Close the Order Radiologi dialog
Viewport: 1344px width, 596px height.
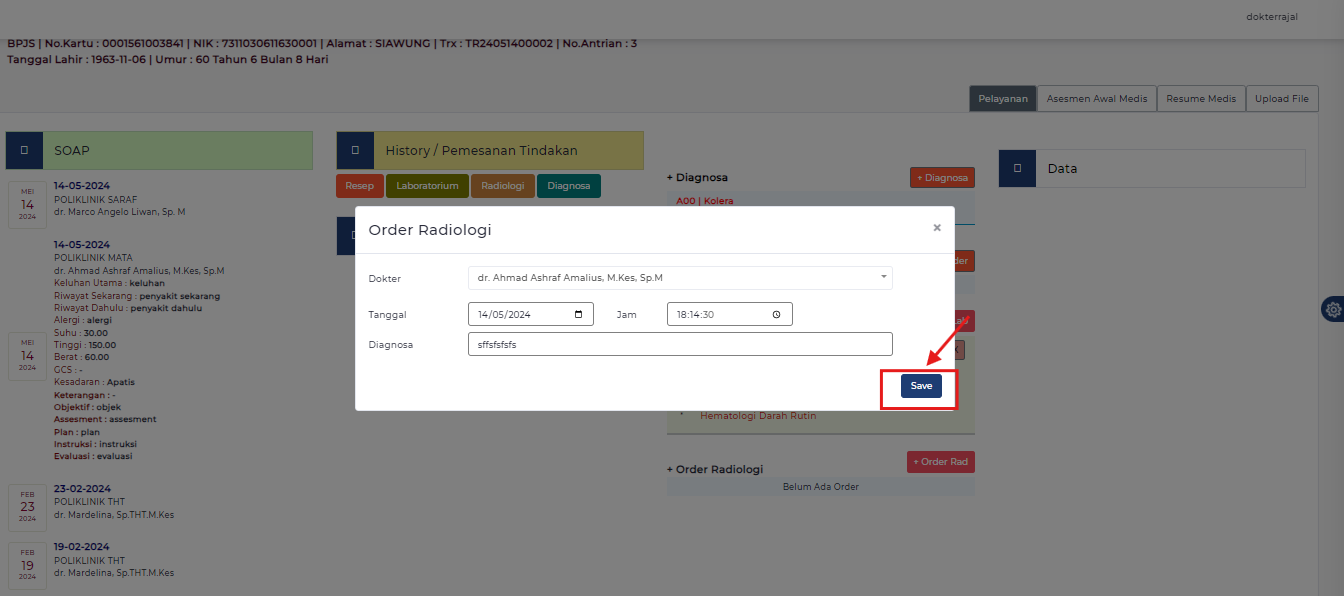(x=937, y=228)
